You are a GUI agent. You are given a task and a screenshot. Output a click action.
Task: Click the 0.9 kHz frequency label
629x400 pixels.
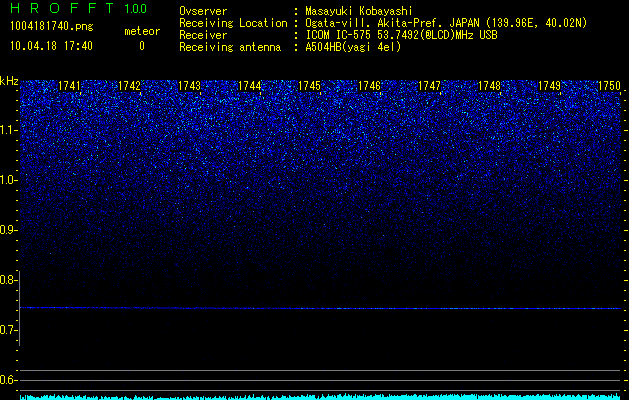tap(7, 230)
